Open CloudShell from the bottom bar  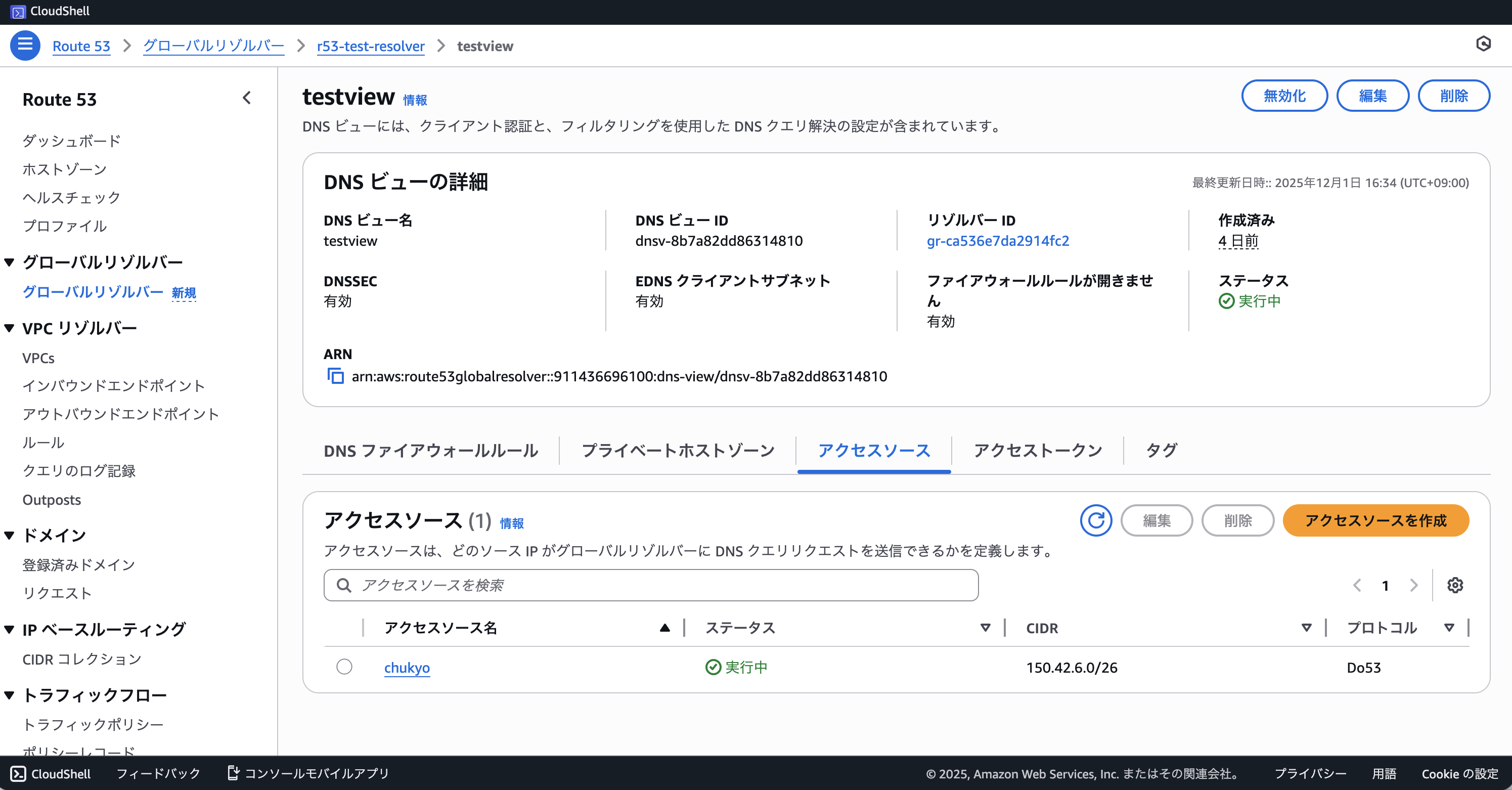51,774
